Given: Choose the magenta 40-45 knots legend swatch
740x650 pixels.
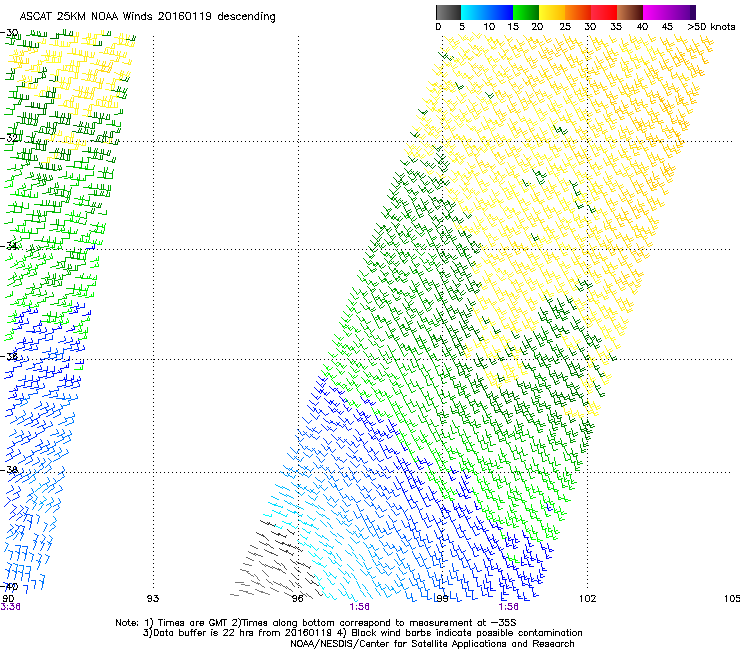Looking at the screenshot, I should coord(656,12).
